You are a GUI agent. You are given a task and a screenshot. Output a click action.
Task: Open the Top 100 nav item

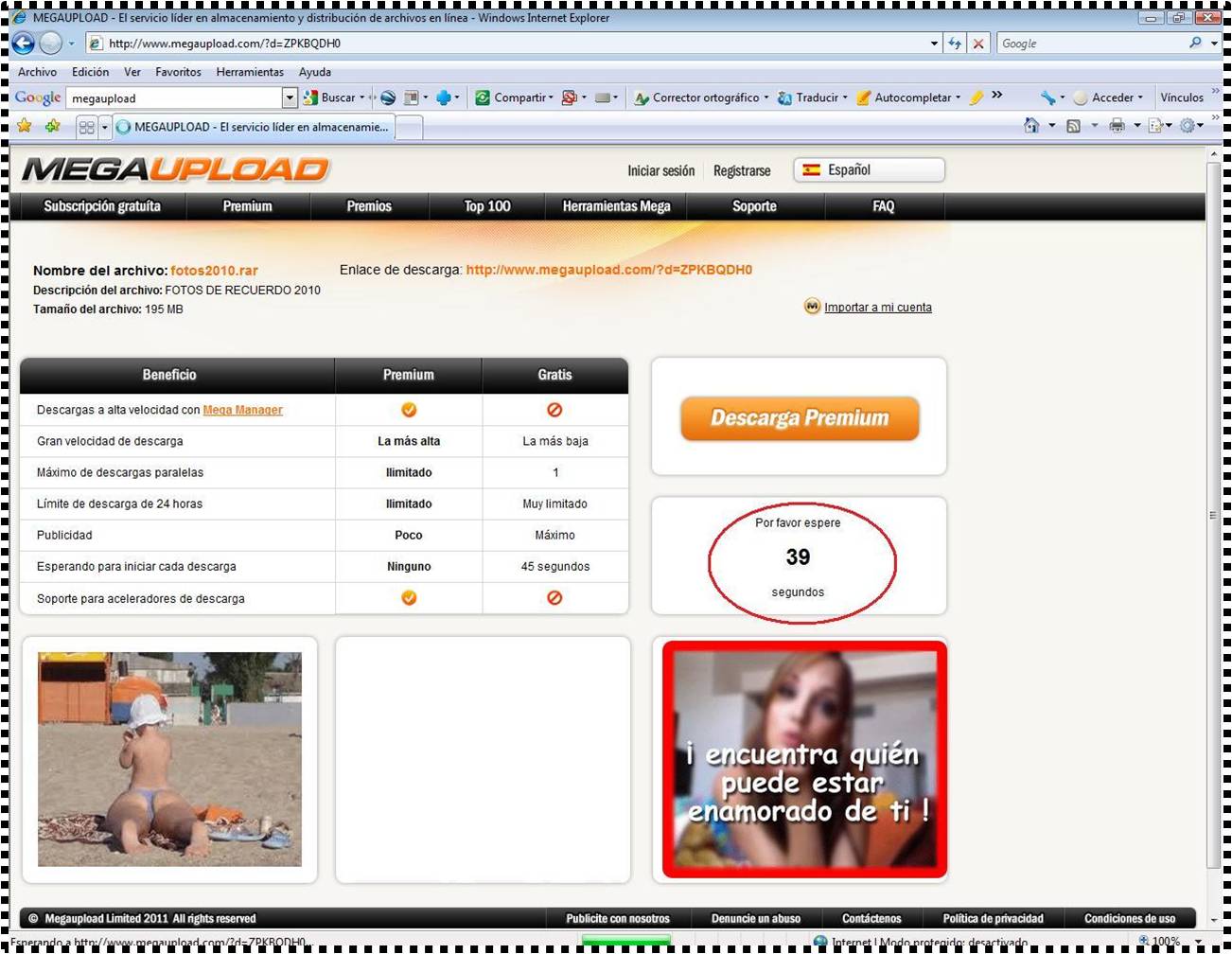(x=487, y=206)
